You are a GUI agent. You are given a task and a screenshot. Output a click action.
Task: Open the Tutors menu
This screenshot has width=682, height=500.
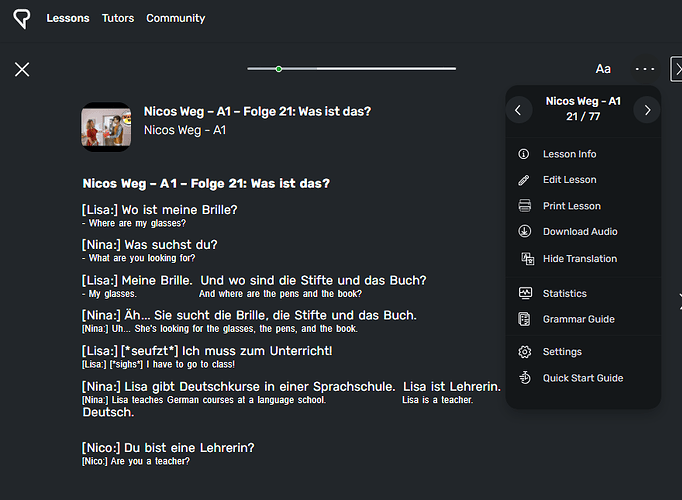click(x=118, y=18)
